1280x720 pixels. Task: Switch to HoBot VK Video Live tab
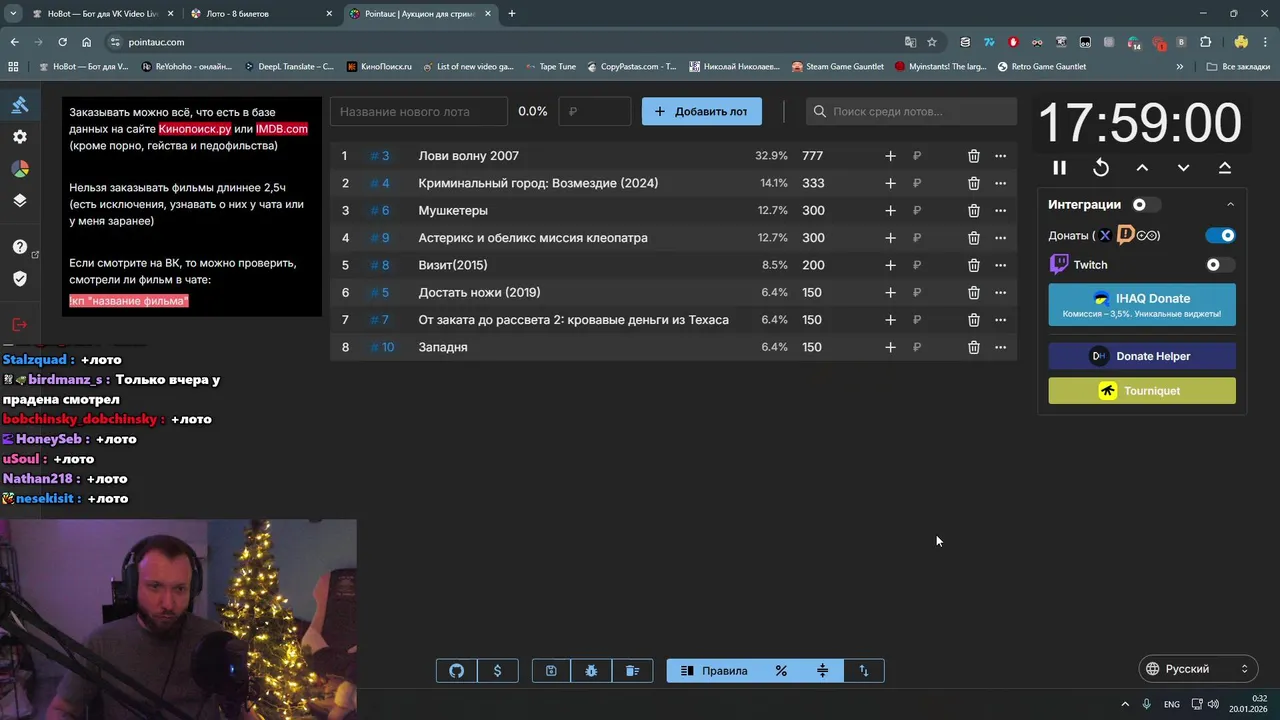click(100, 14)
